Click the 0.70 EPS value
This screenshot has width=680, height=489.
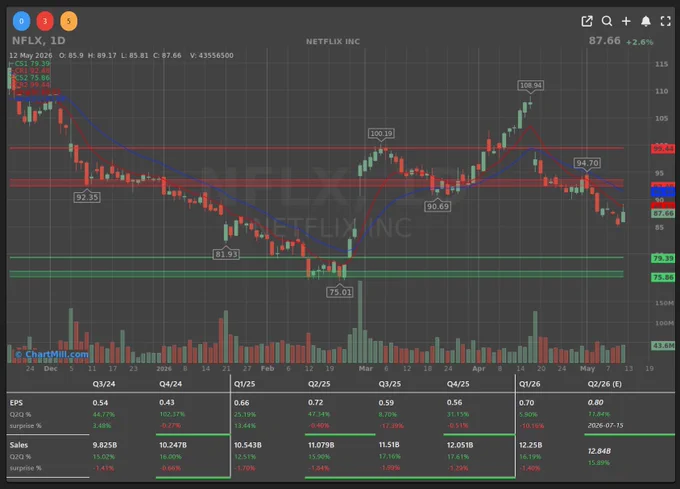pyautogui.click(x=526, y=403)
